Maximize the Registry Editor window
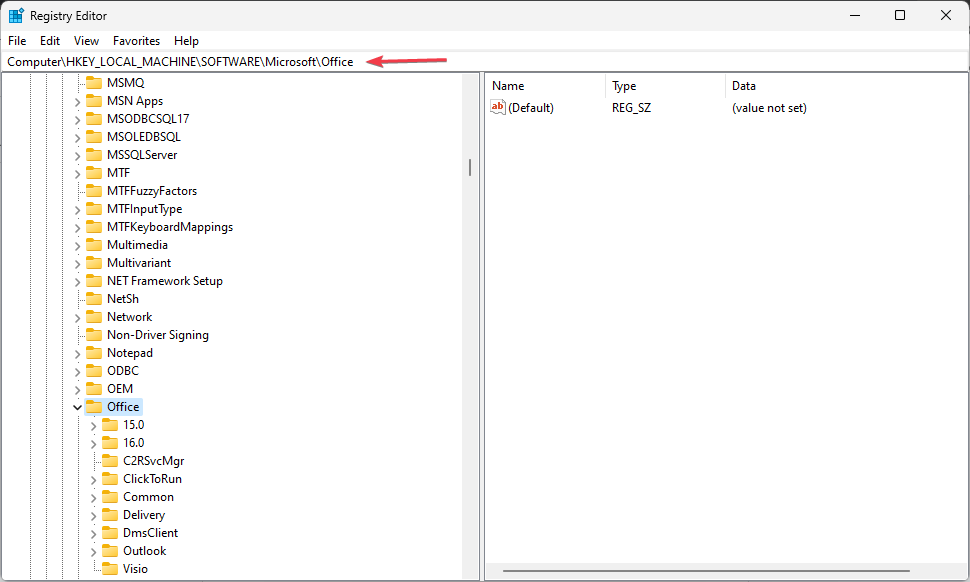Screen dimensions: 970x582 click(x=900, y=15)
